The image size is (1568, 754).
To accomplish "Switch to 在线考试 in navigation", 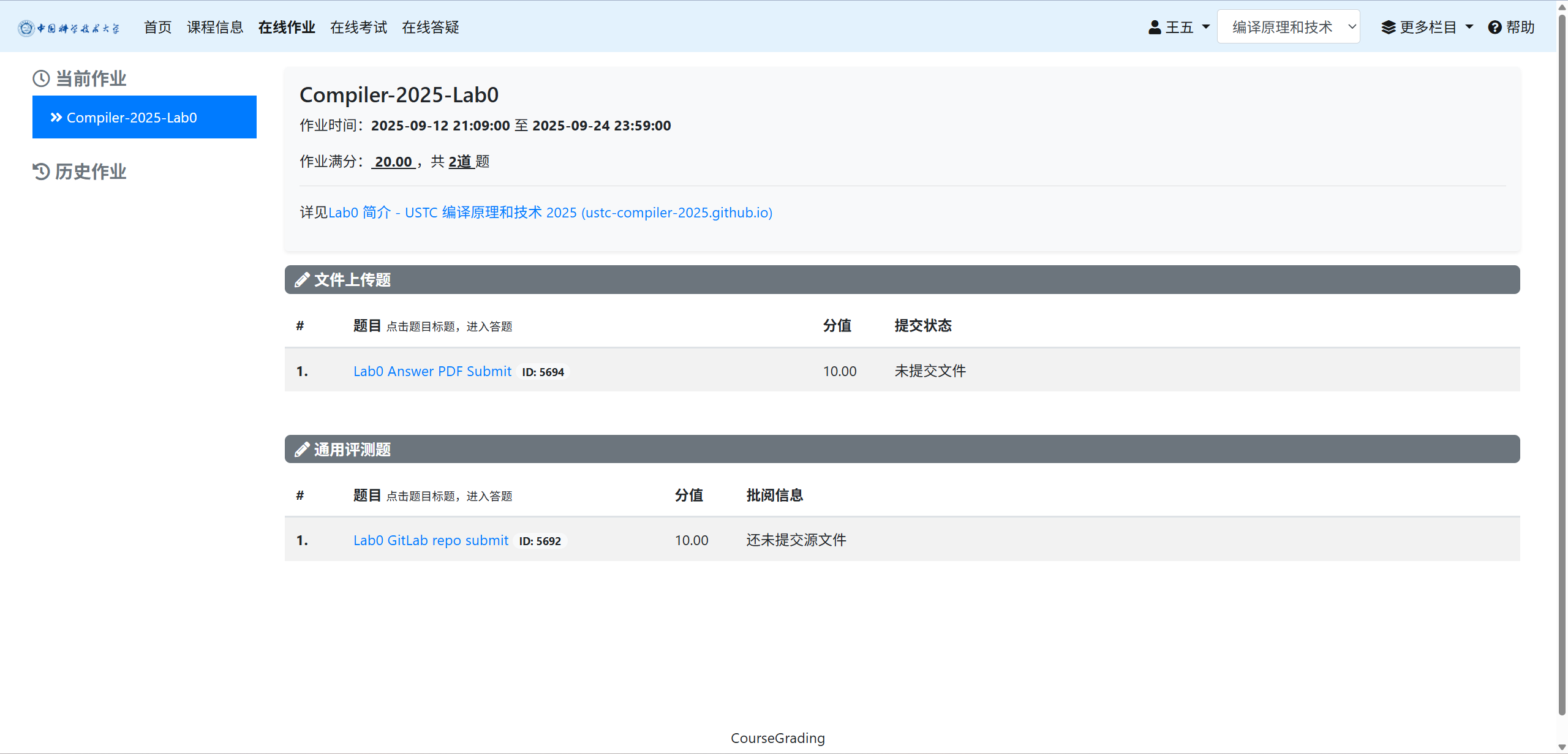I will (358, 27).
